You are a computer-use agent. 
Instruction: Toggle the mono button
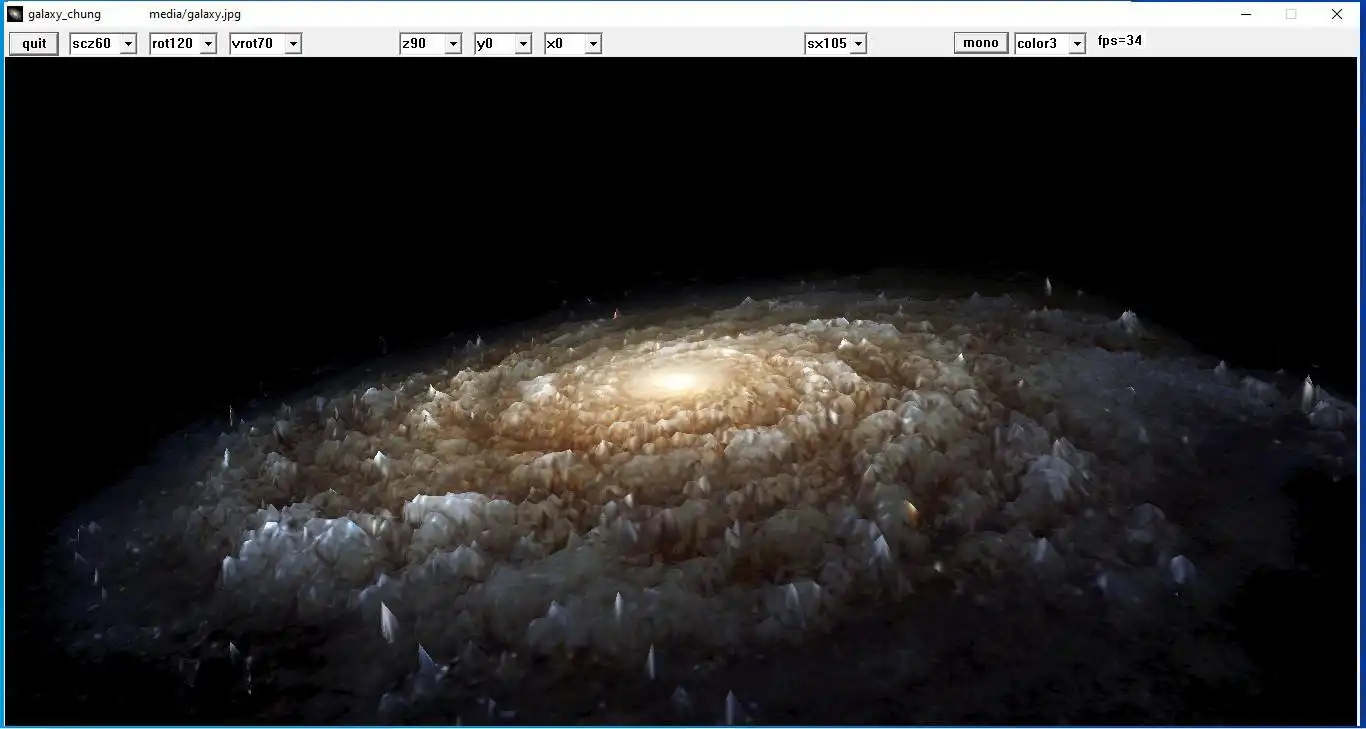[981, 43]
